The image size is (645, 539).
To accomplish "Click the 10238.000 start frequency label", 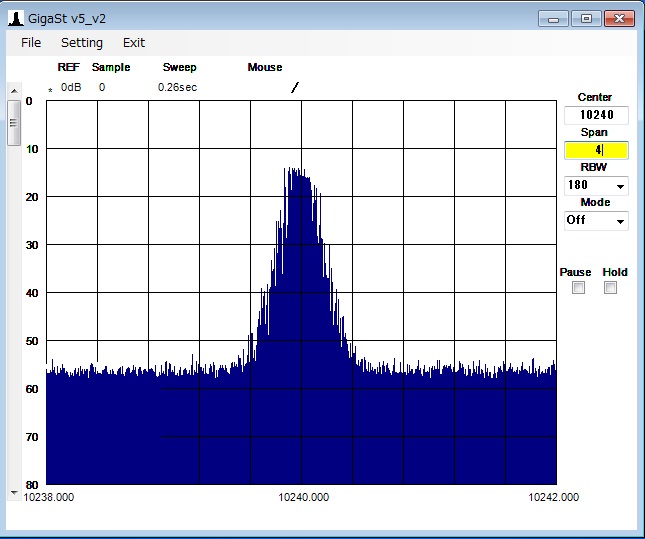I will 49,497.
